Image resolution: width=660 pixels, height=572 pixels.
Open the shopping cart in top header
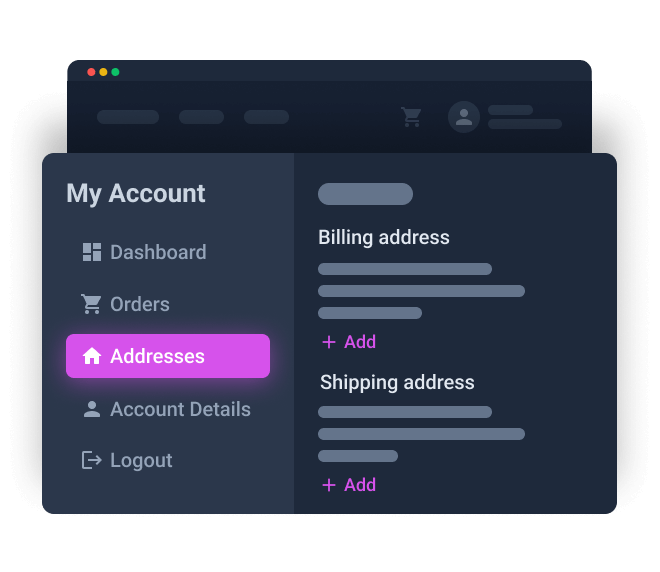point(411,117)
